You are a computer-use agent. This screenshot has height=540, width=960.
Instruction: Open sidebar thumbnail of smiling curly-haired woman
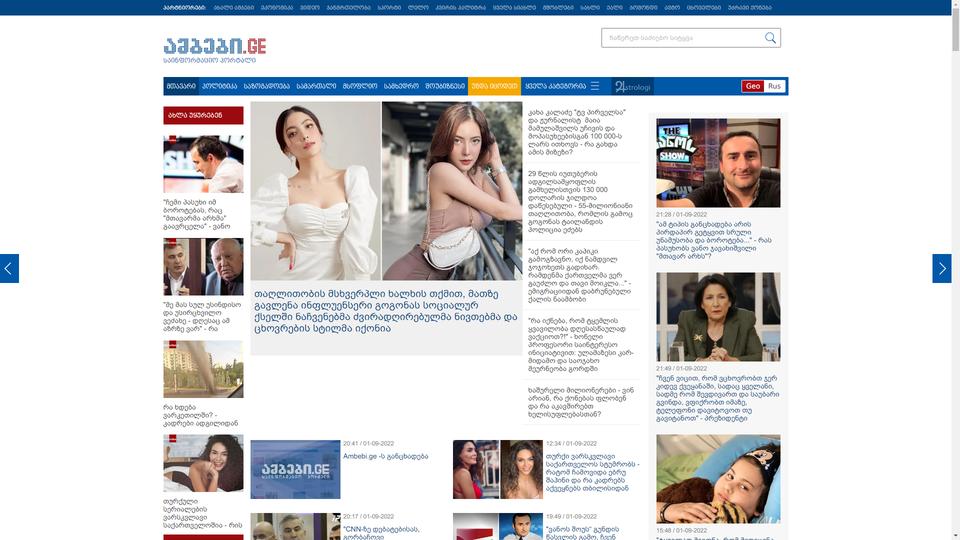click(x=203, y=463)
